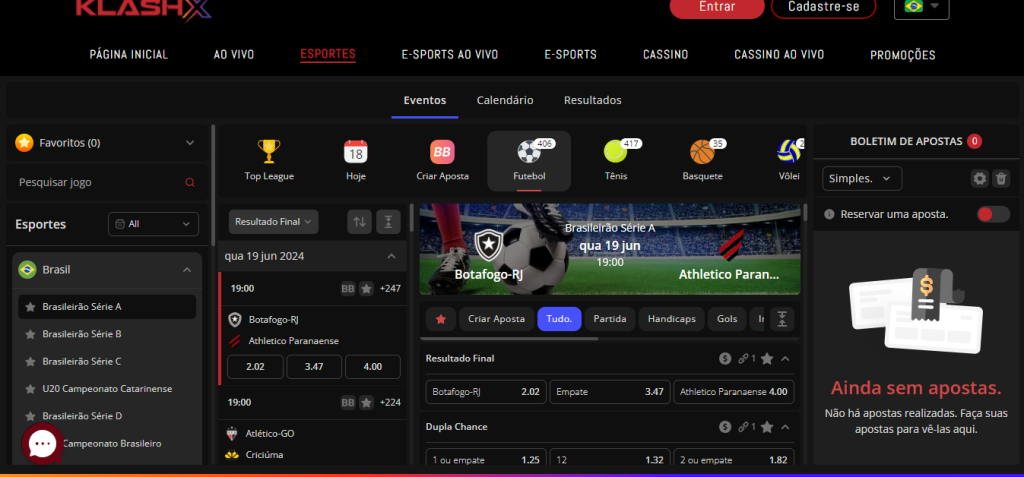Collapse the Brasil country section

(x=187, y=270)
